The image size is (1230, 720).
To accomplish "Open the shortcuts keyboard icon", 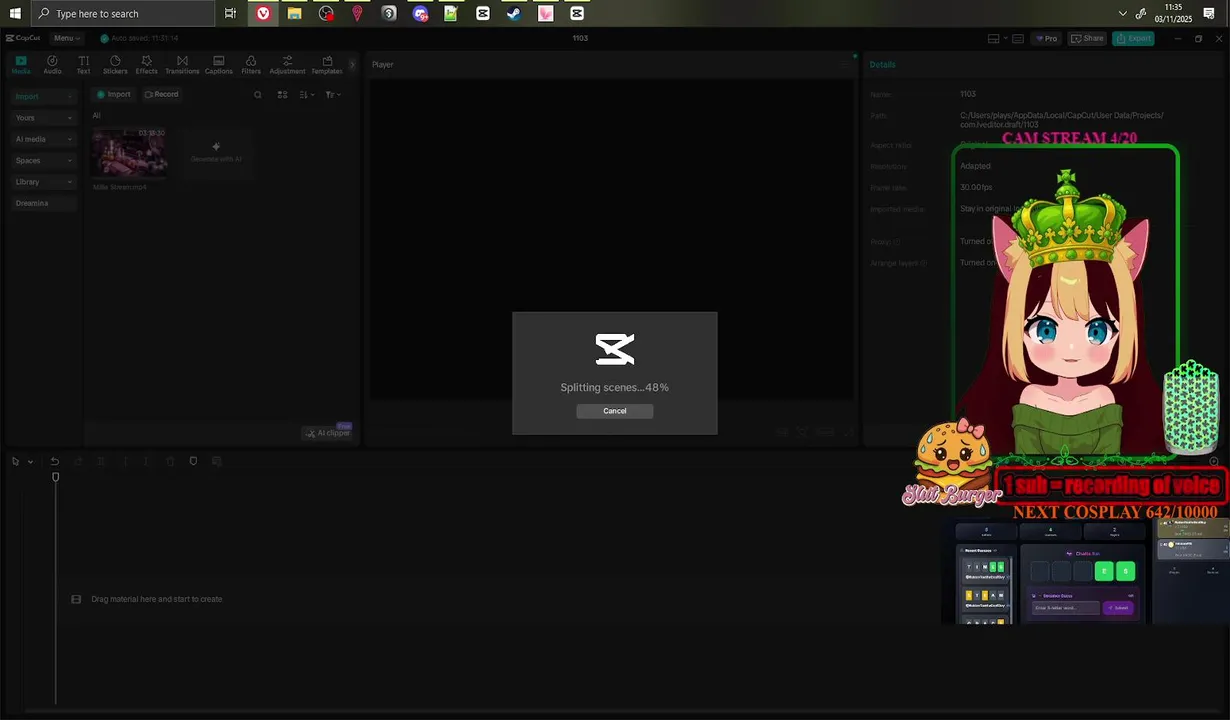I will (x=1018, y=38).
